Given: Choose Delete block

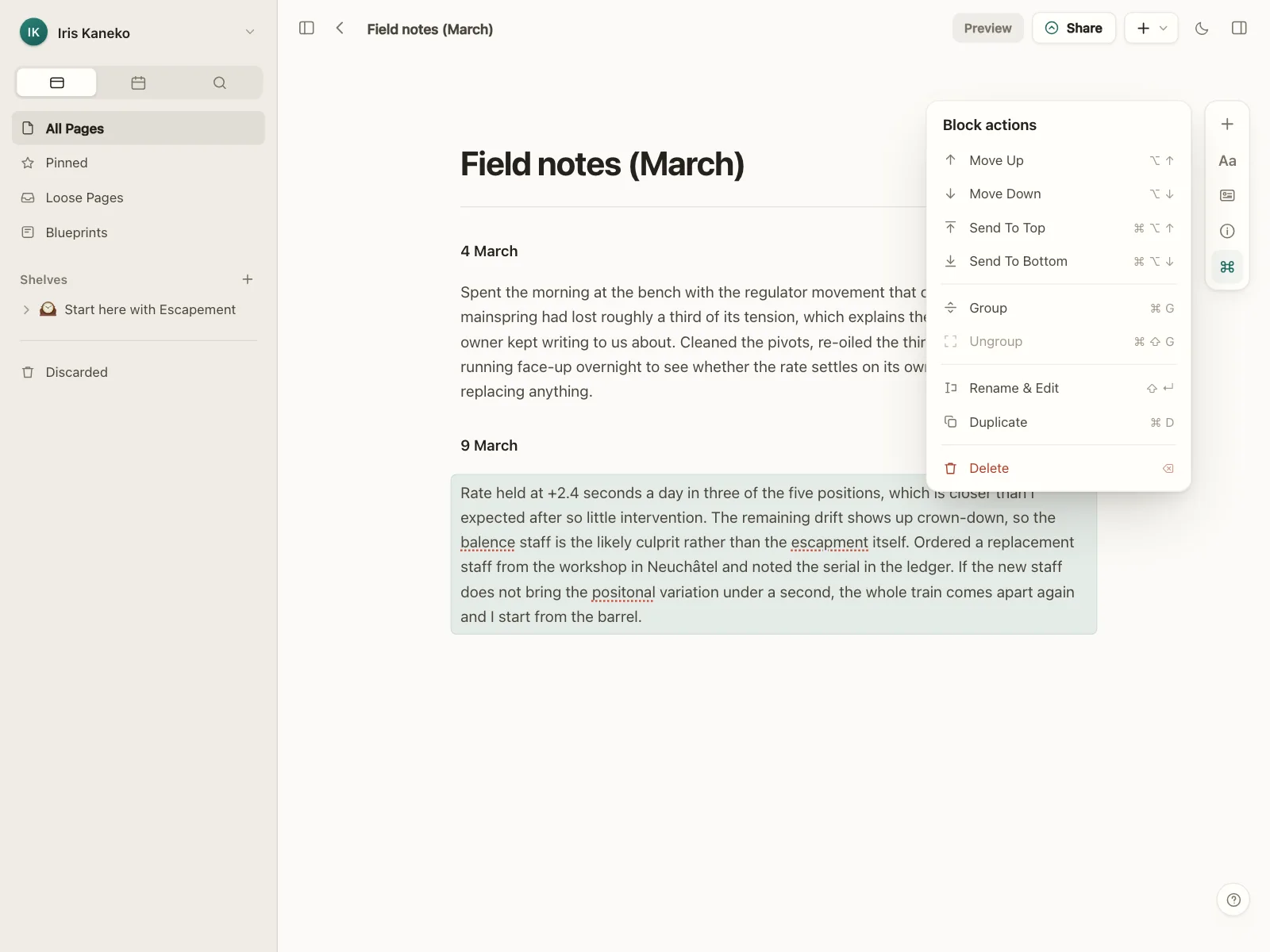Looking at the screenshot, I should tap(1059, 468).
